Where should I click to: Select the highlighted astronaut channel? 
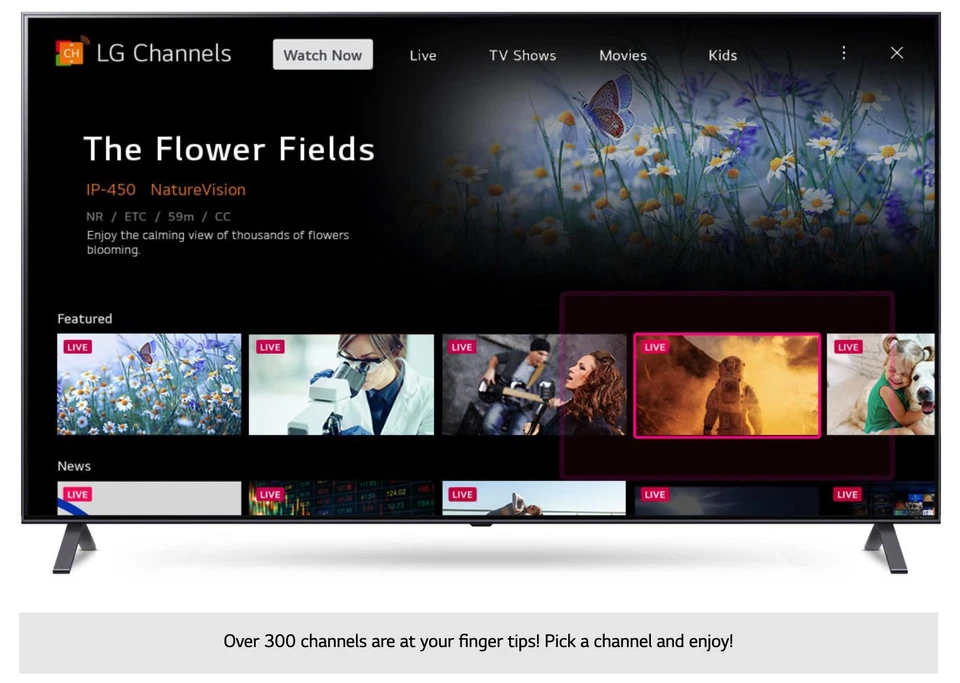[x=727, y=385]
